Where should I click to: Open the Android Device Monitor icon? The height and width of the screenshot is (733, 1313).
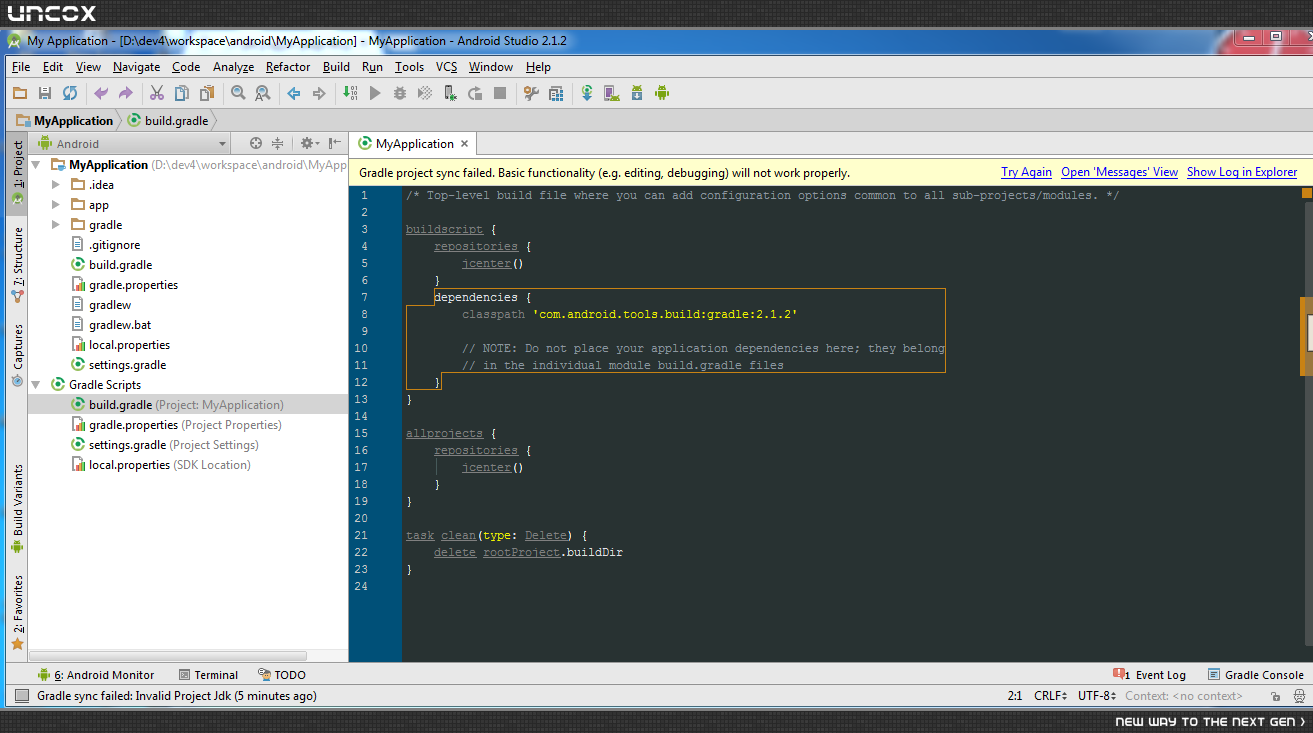662,93
